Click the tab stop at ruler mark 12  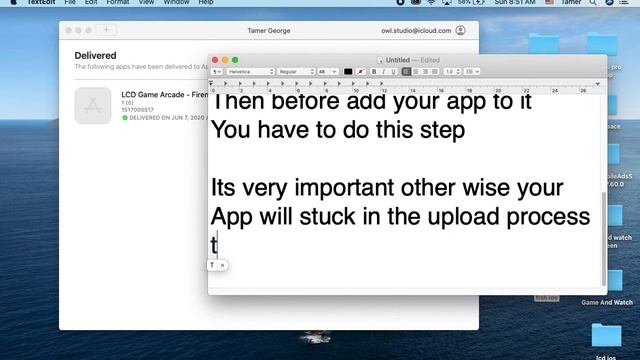pyautogui.click(x=382, y=84)
